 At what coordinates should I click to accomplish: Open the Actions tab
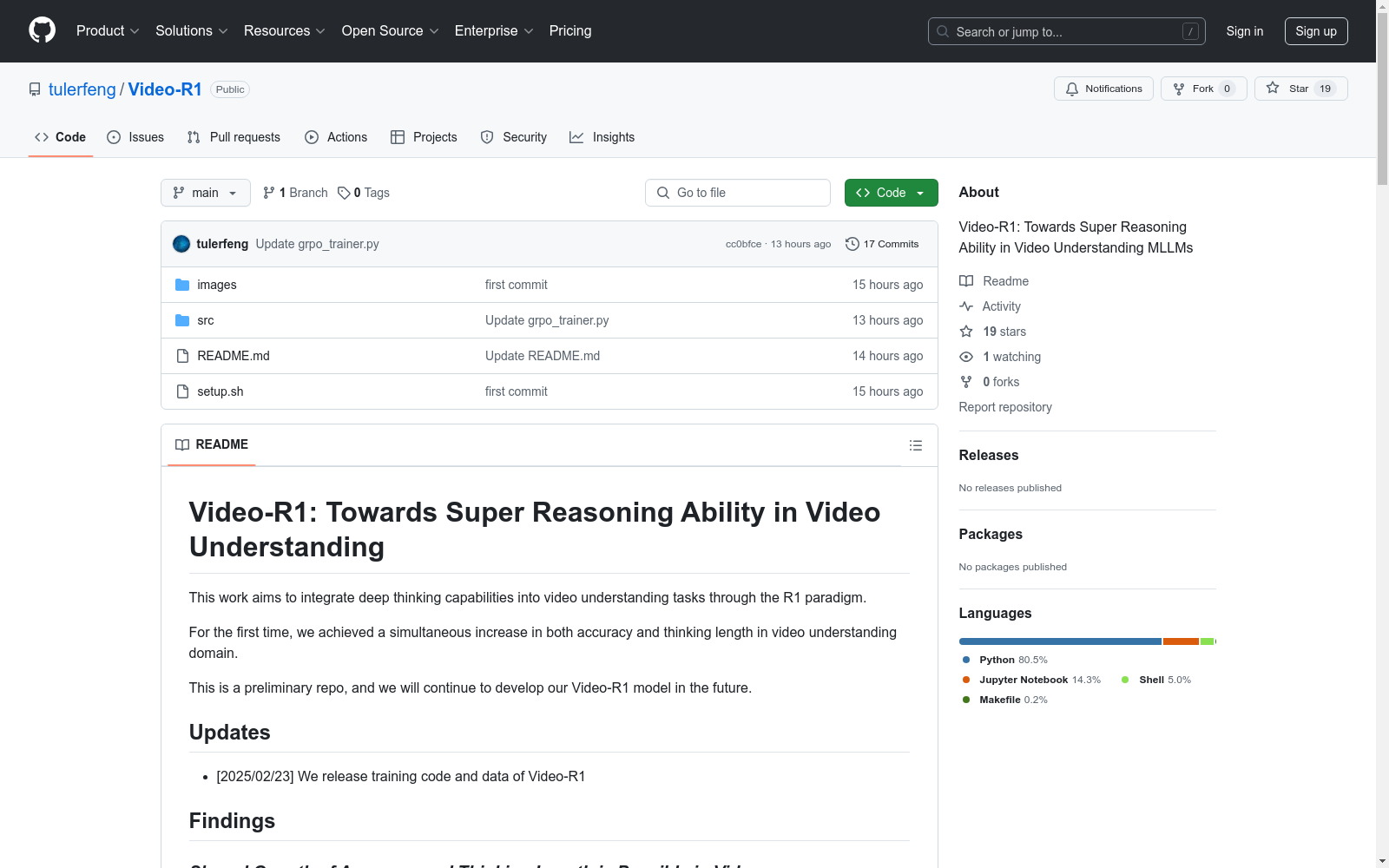pos(336,137)
